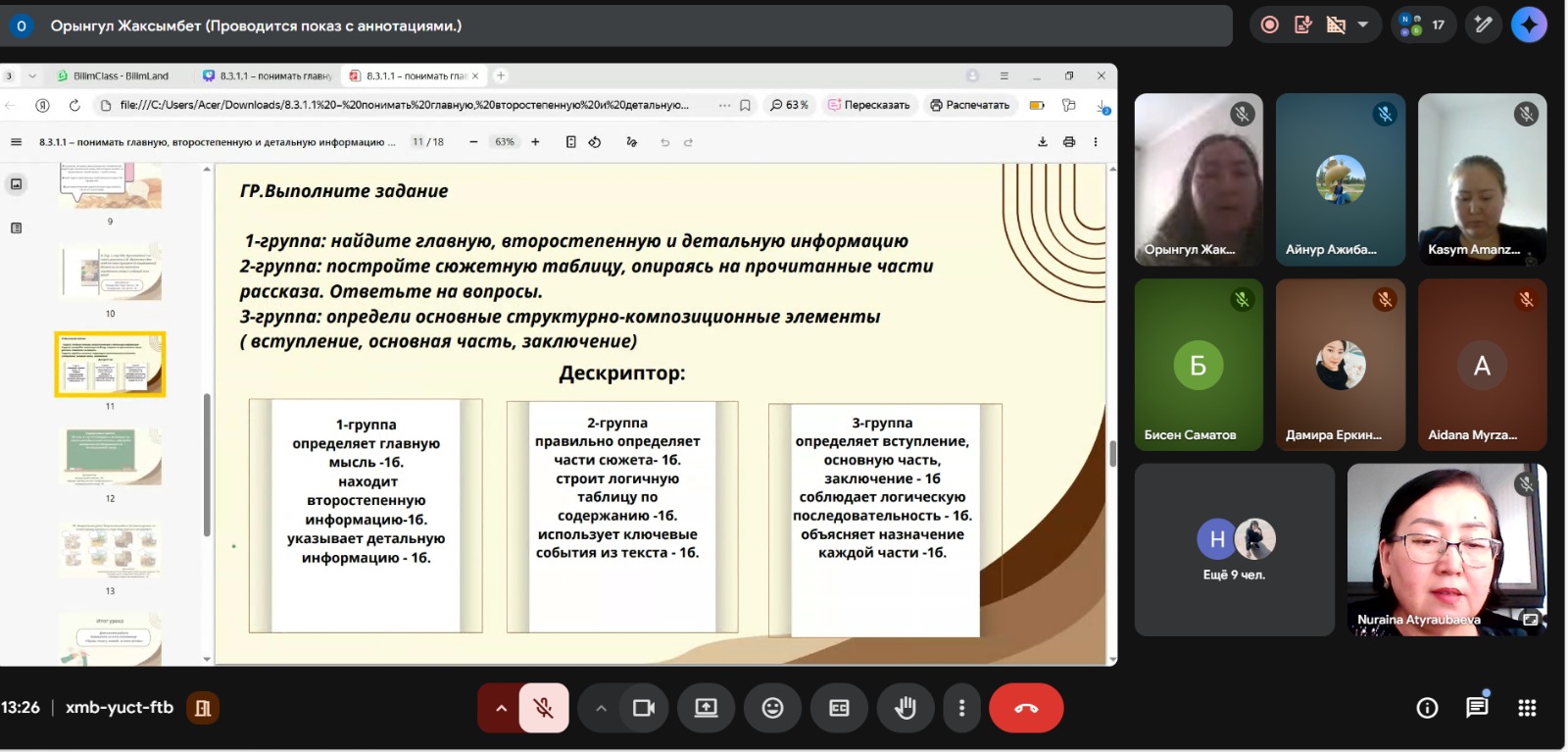Toggle the camera on or off

(644, 708)
